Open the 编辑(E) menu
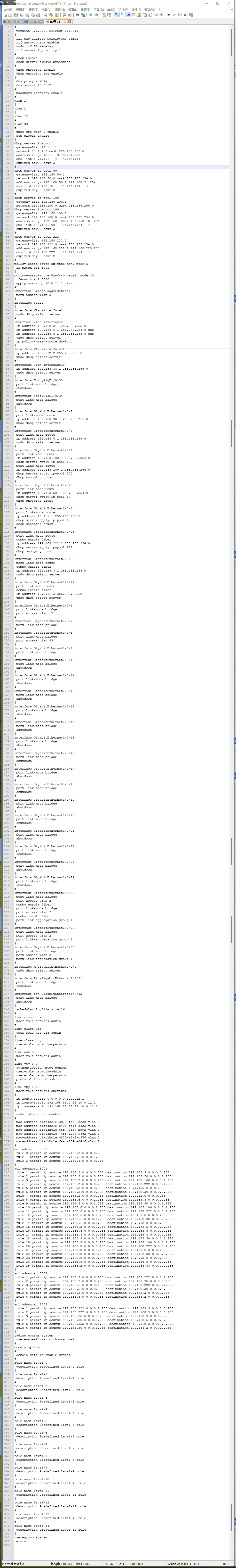Image resolution: width=236 pixels, height=1568 pixels. 21,10
